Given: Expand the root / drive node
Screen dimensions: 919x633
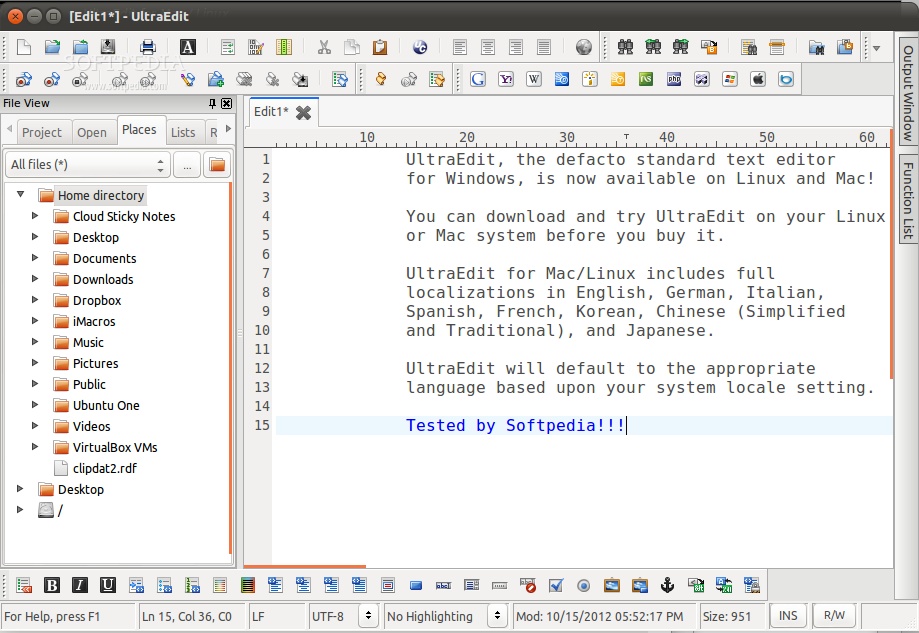Looking at the screenshot, I should point(21,509).
